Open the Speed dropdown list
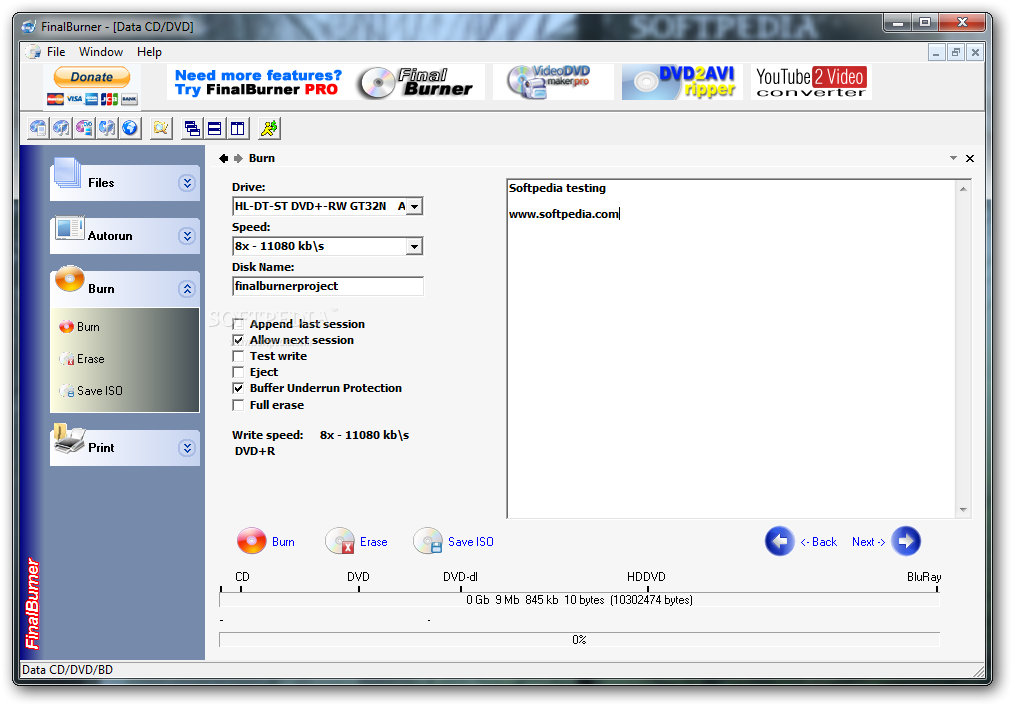 click(x=415, y=246)
